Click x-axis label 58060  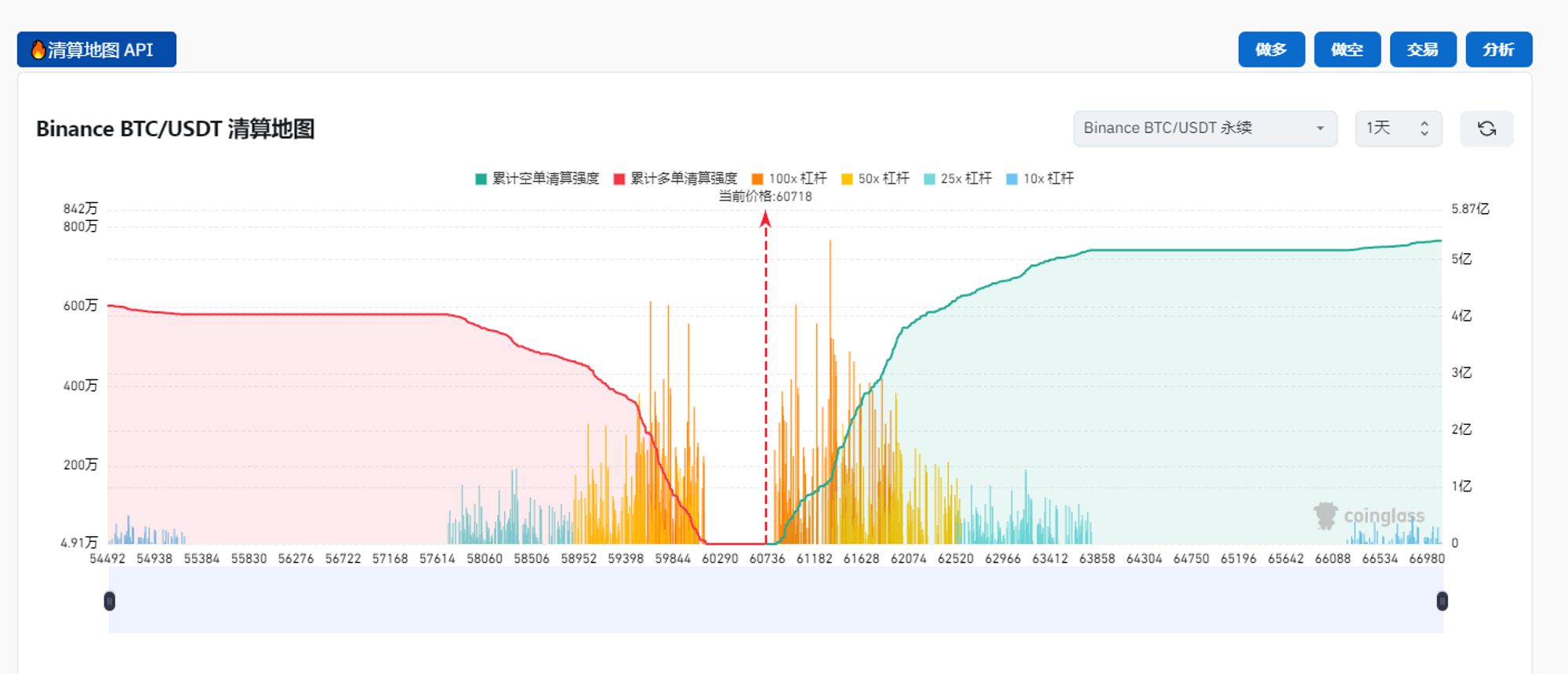click(x=485, y=559)
